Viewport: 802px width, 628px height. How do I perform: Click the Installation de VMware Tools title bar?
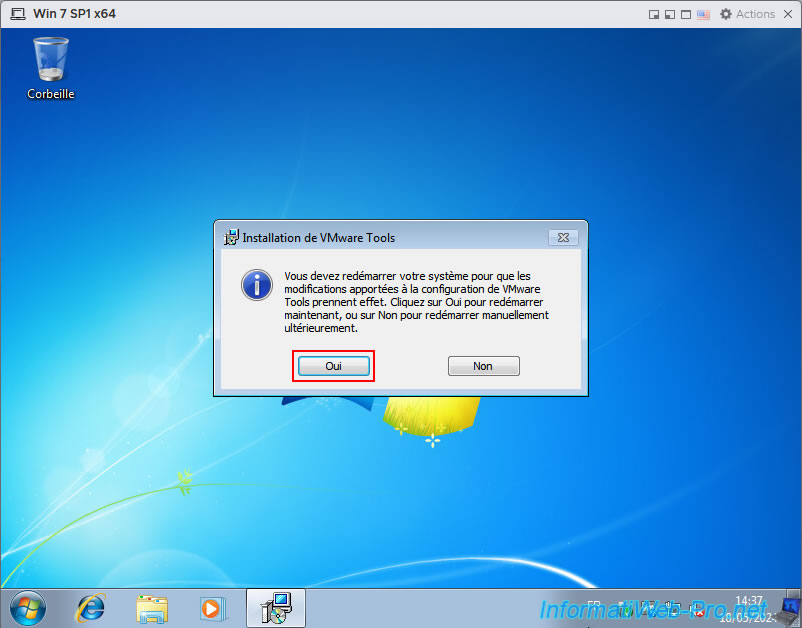pos(380,238)
